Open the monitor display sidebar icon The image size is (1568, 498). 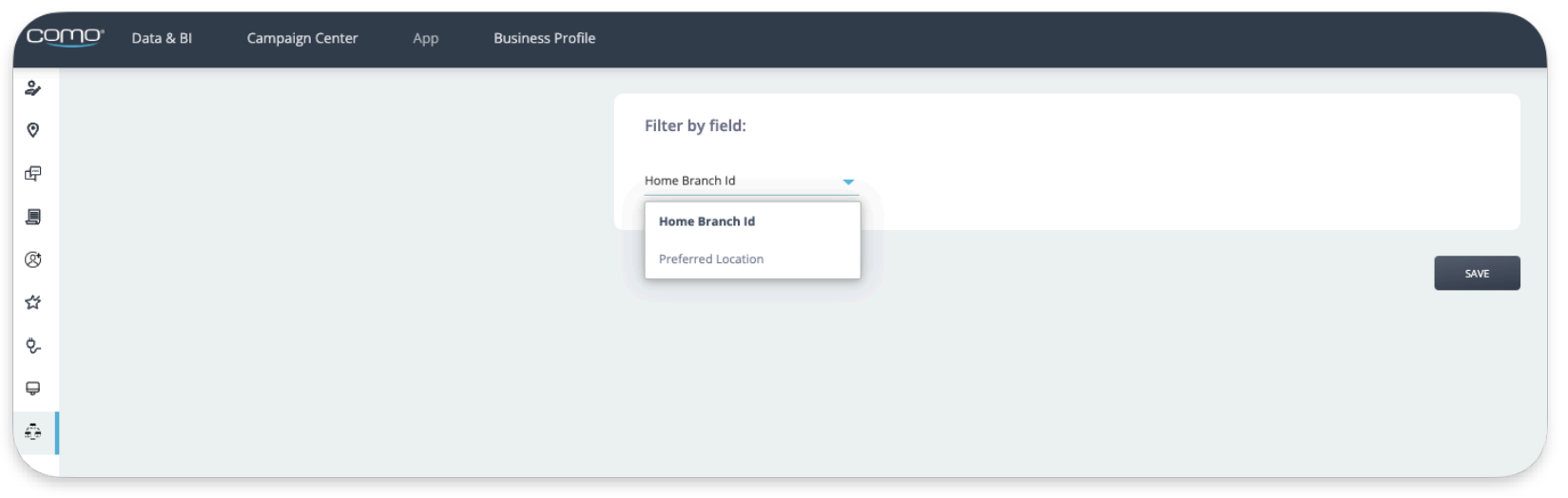coord(33,389)
